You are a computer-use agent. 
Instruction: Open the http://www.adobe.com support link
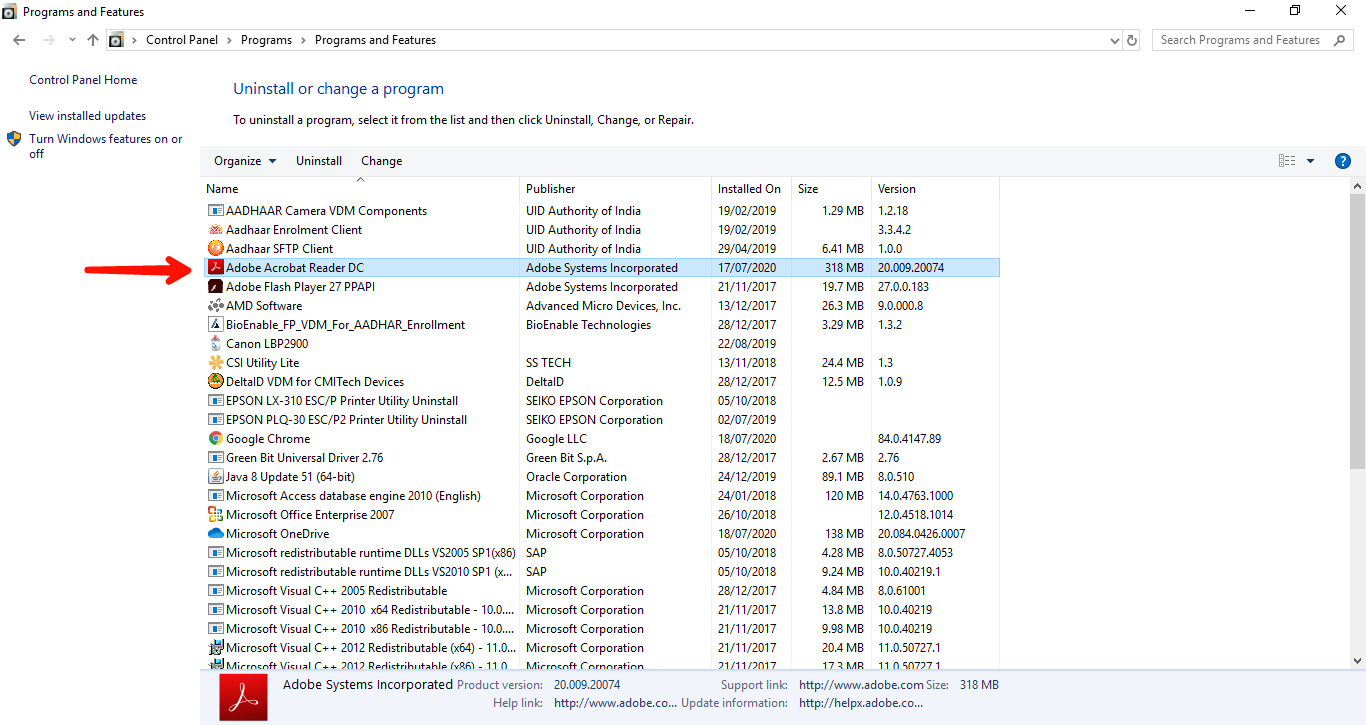tap(861, 685)
